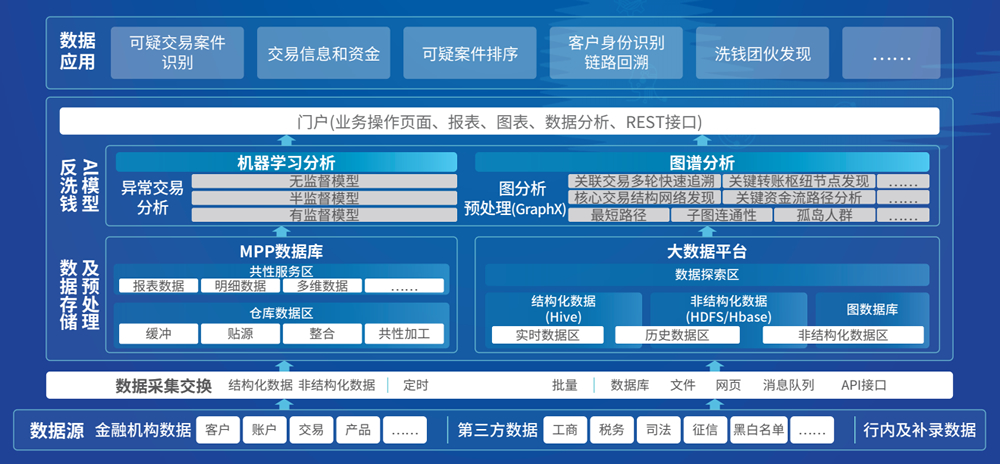Select the 黑白名单 third-party data box

click(x=757, y=430)
